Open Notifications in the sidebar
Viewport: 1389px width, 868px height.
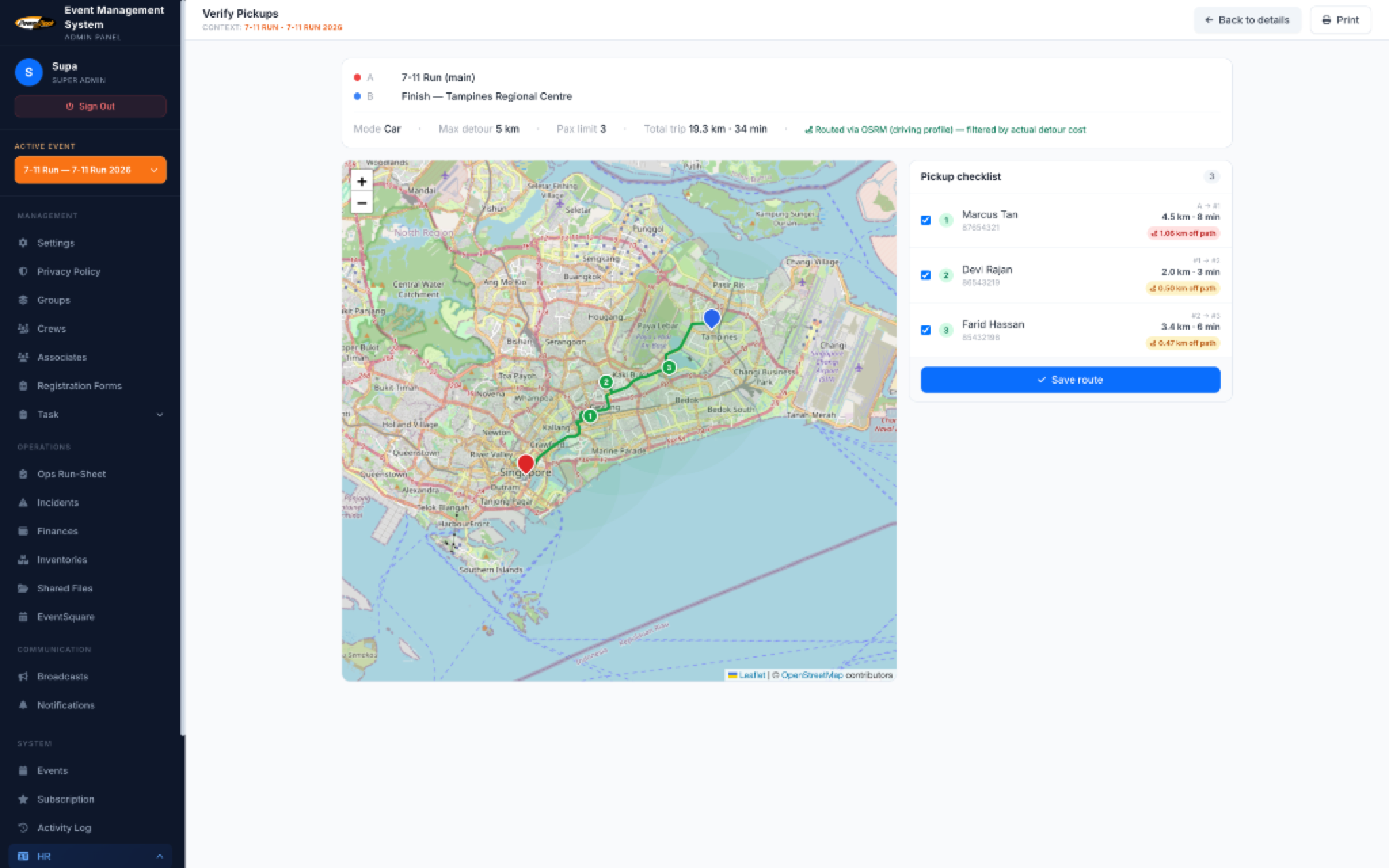coord(90,705)
